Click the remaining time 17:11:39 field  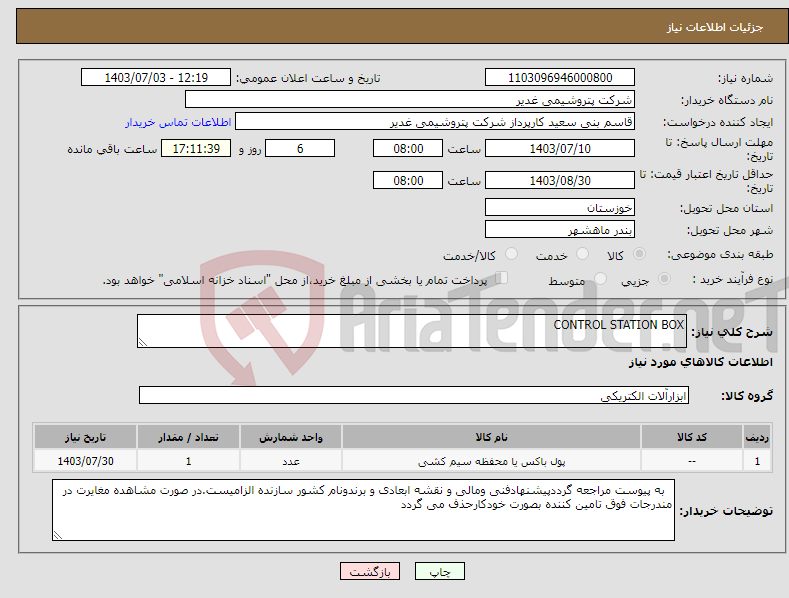click(x=196, y=148)
